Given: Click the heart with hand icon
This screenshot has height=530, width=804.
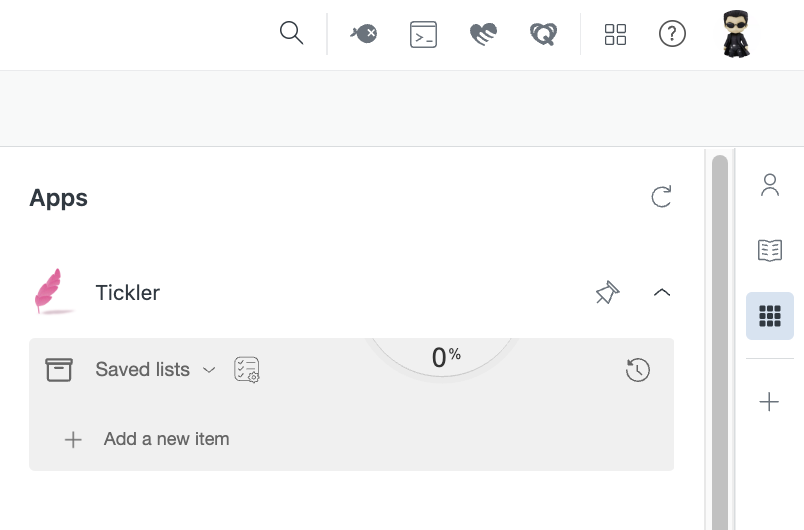Looking at the screenshot, I should 483,34.
